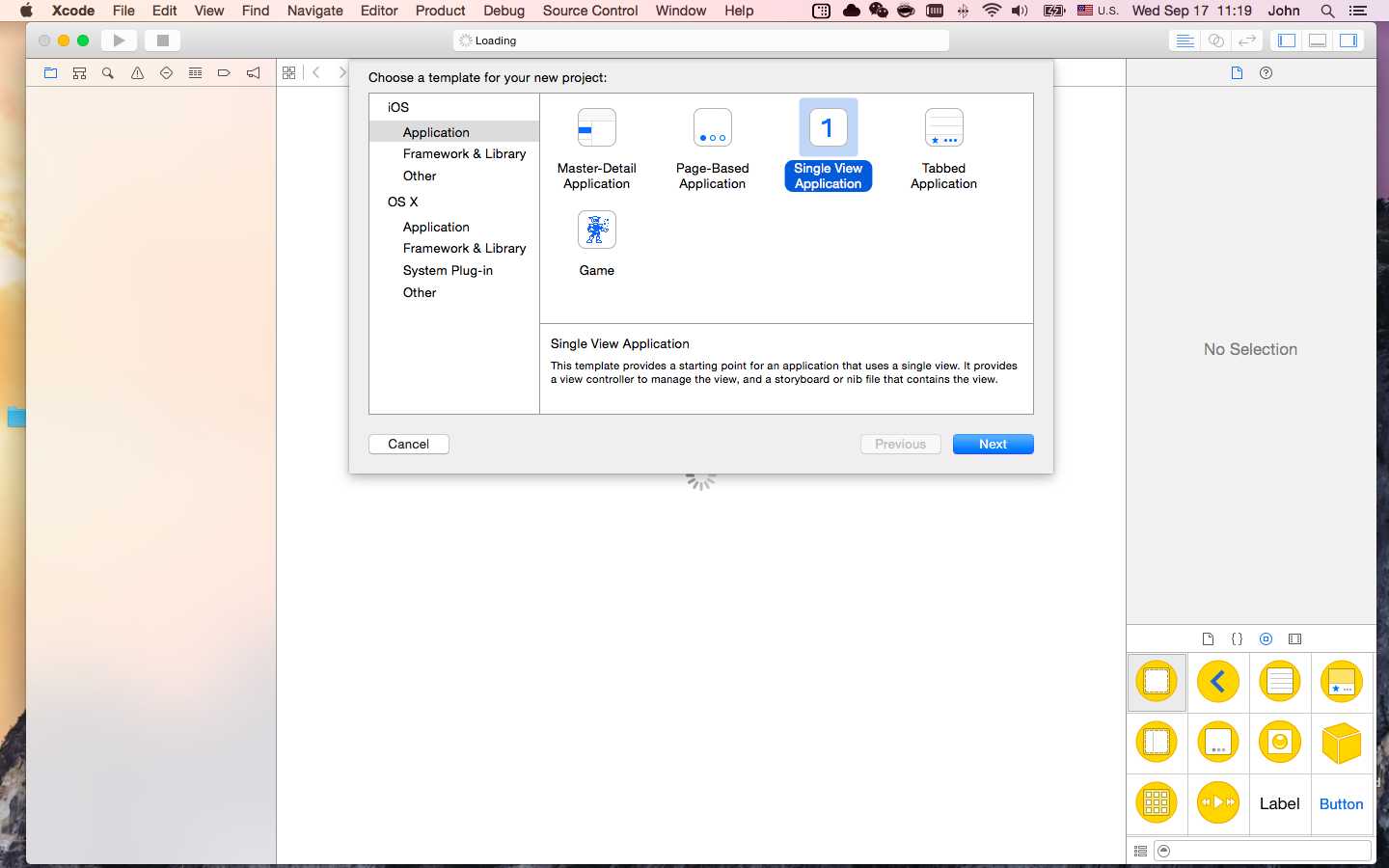Open the Debug navigator
Screen dimensions: 1389x868
pos(195,72)
